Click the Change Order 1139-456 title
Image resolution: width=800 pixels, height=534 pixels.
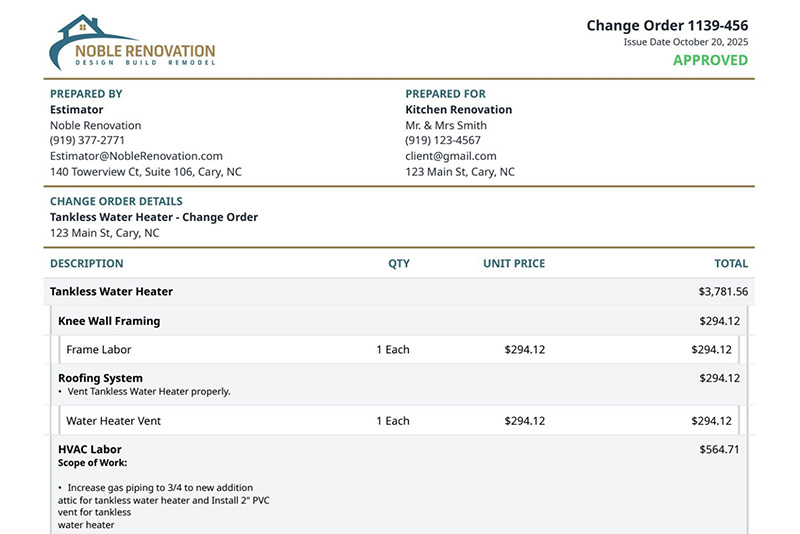pyautogui.click(x=666, y=25)
